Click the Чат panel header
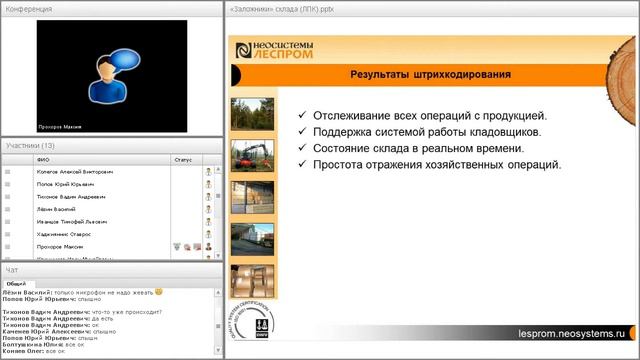The image size is (640, 360). [x=112, y=270]
